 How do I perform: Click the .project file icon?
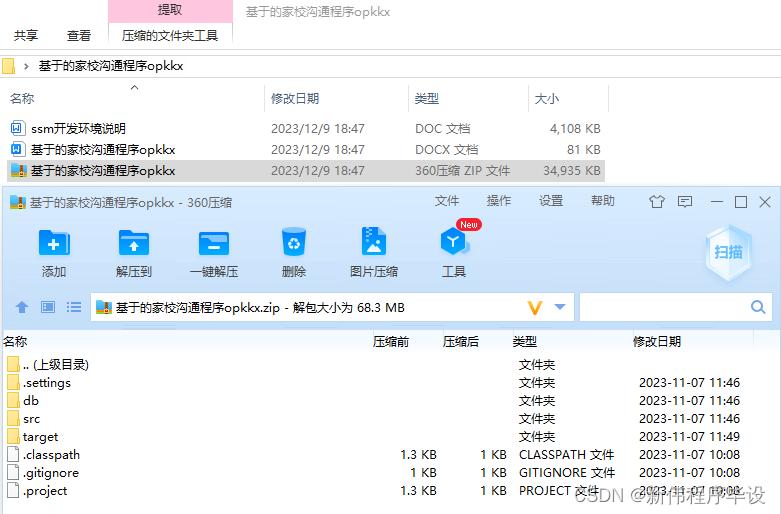pos(13,490)
